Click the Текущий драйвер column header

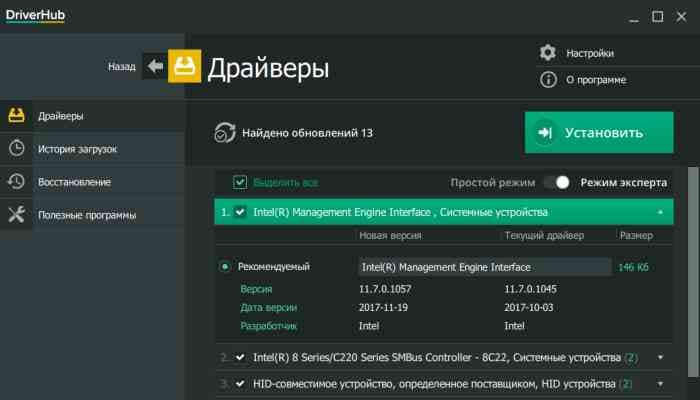point(544,235)
